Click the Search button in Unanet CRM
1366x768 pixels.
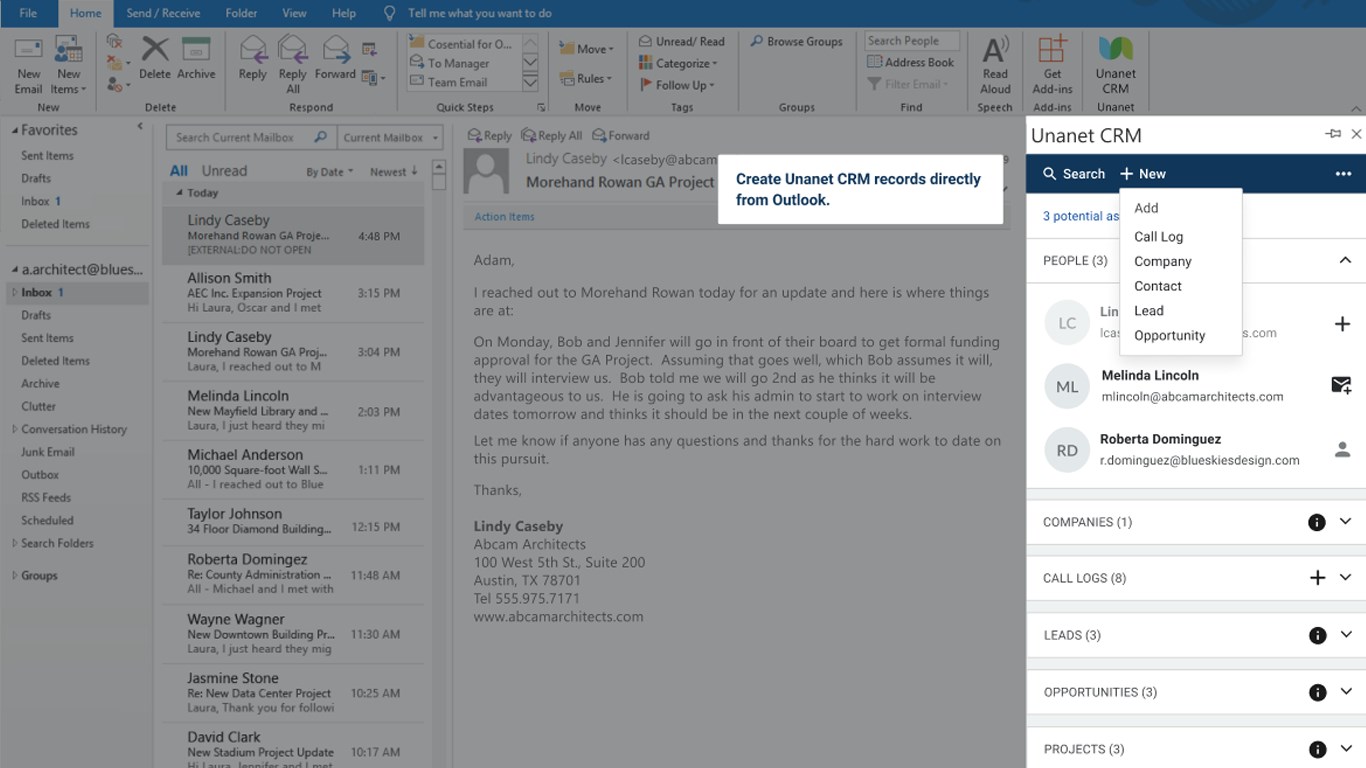[1073, 174]
